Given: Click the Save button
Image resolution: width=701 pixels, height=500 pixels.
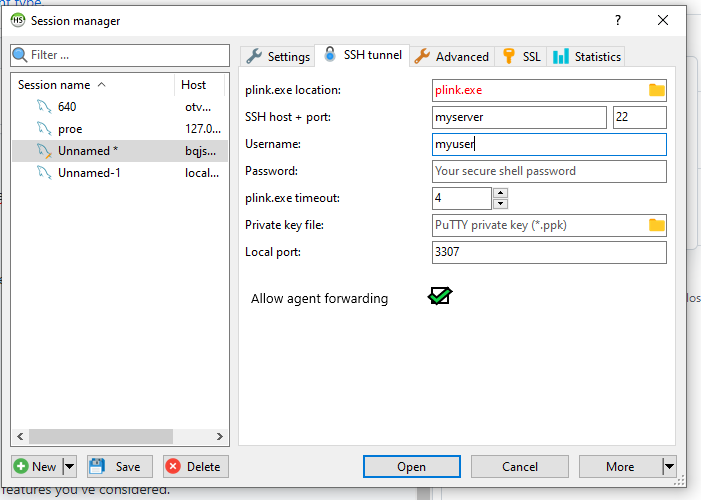Looking at the screenshot, I should point(120,466).
